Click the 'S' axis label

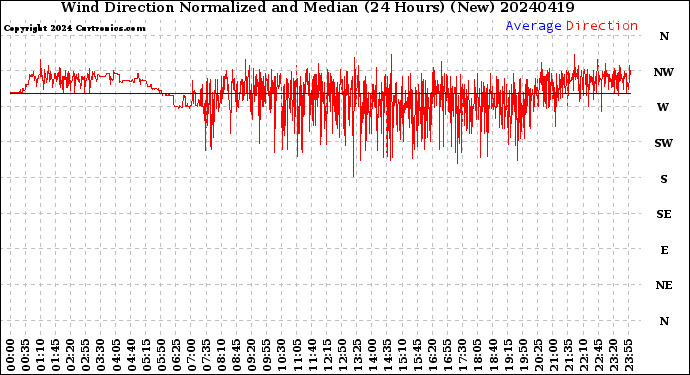664,179
